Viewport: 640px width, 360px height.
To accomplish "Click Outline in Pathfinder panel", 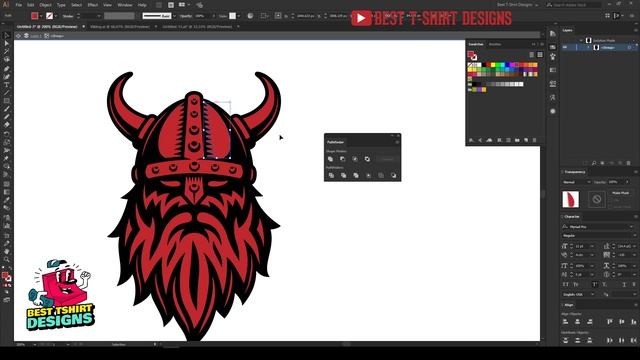I will [381, 176].
